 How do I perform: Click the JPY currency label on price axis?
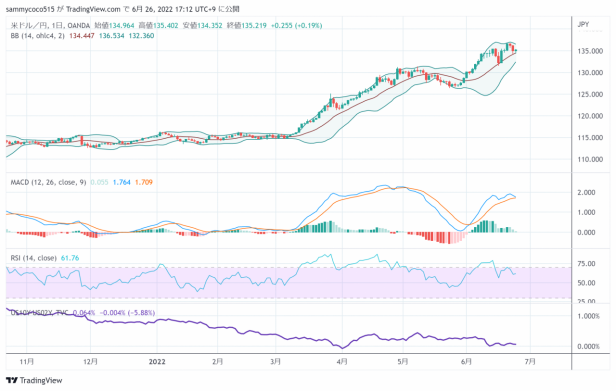[583, 24]
